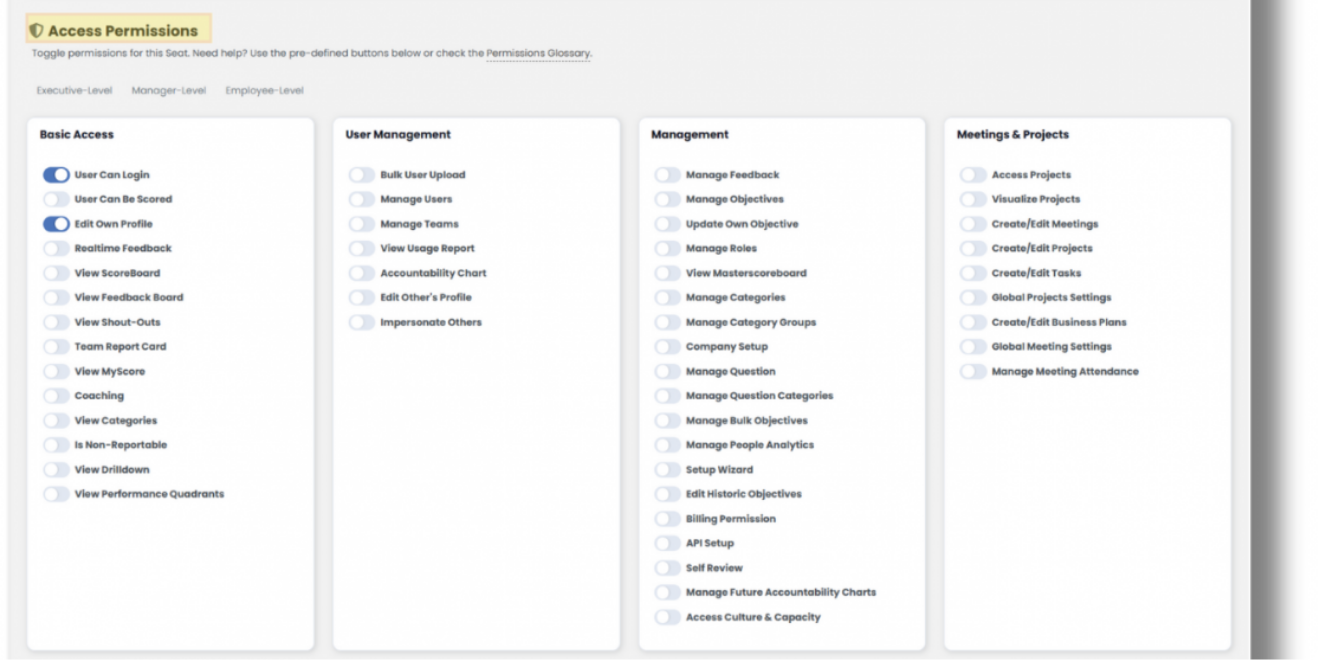Switch on Manage Feedback permission
Image resolution: width=1320 pixels, height=660 pixels.
point(668,175)
